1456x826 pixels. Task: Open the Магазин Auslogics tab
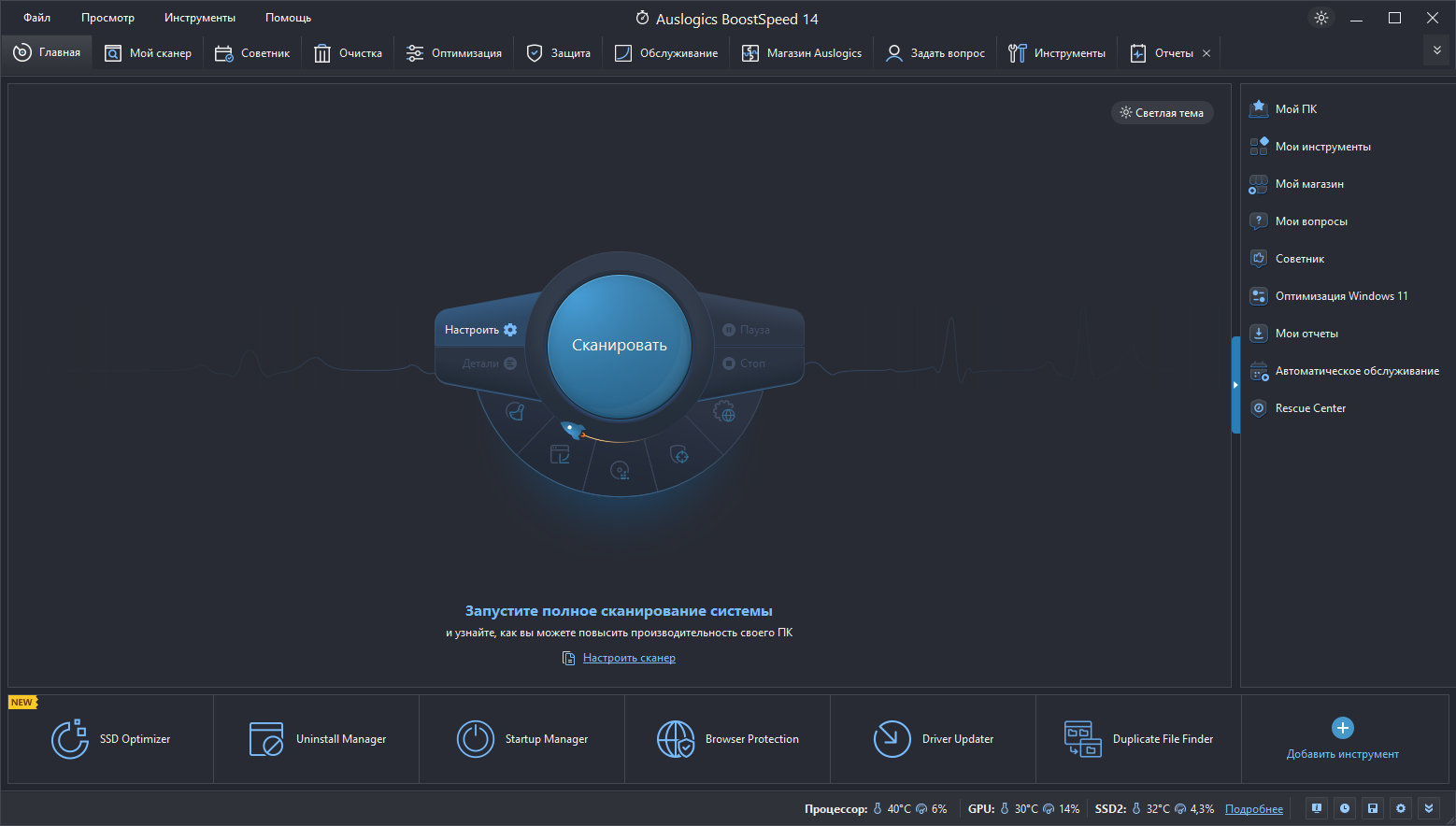[802, 53]
